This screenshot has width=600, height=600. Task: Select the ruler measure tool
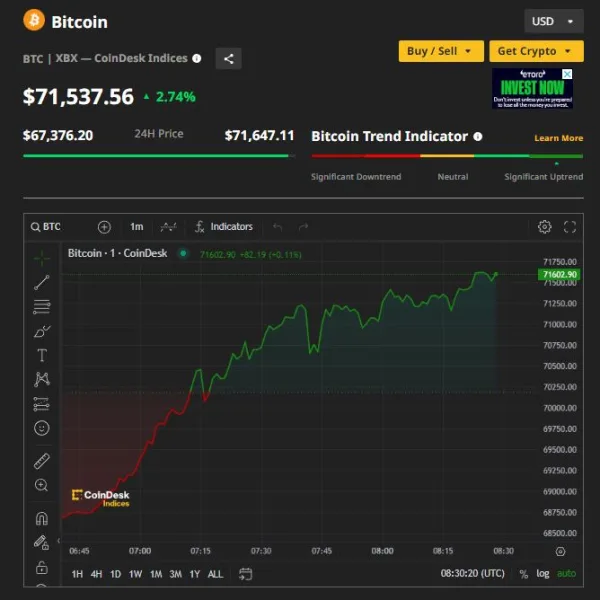[x=42, y=461]
